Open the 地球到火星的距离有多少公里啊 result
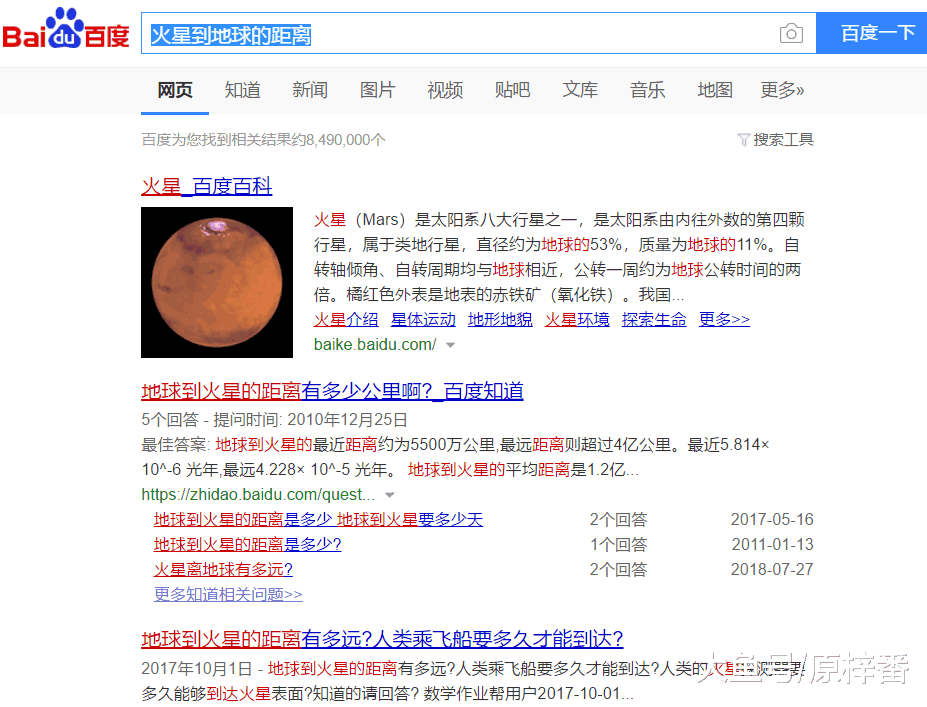927x707 pixels. [332, 391]
